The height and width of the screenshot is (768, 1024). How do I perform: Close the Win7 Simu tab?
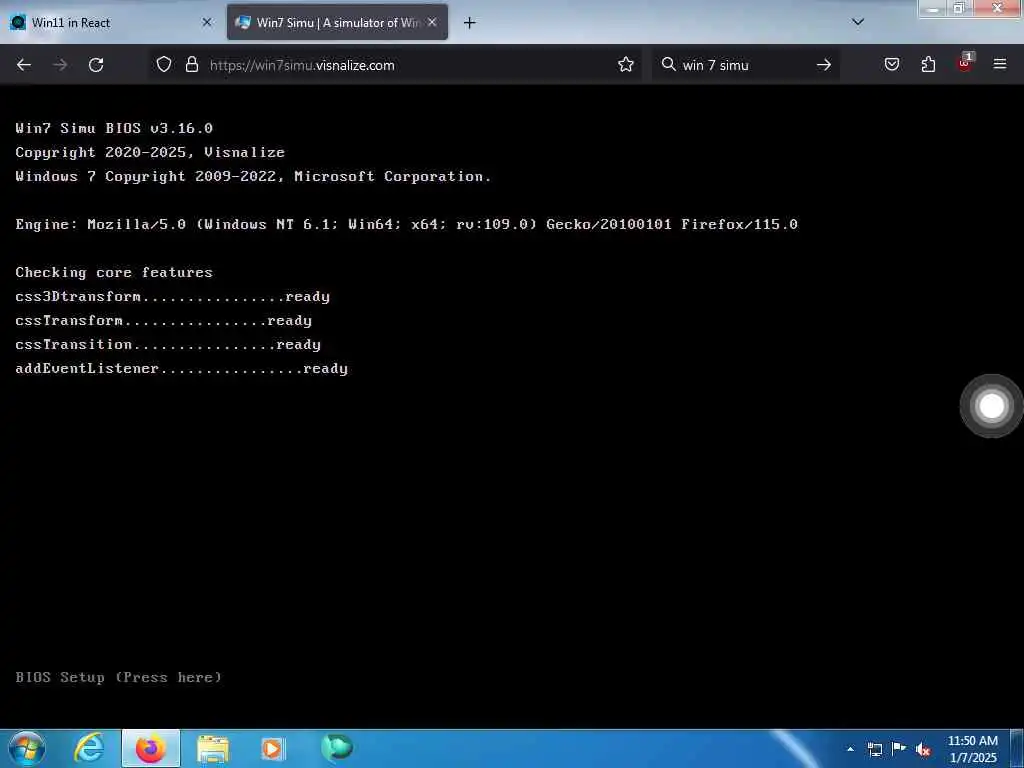[432, 22]
